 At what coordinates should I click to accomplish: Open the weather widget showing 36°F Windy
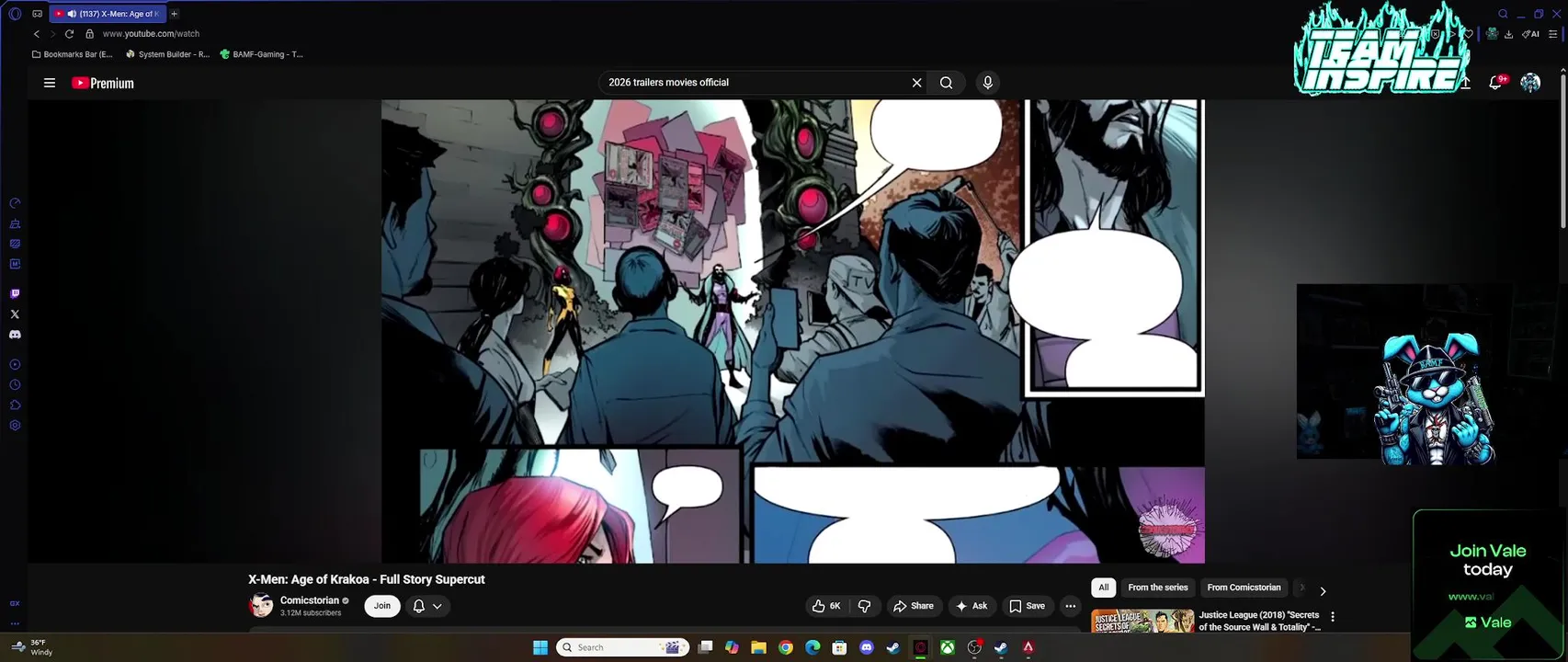(33, 647)
